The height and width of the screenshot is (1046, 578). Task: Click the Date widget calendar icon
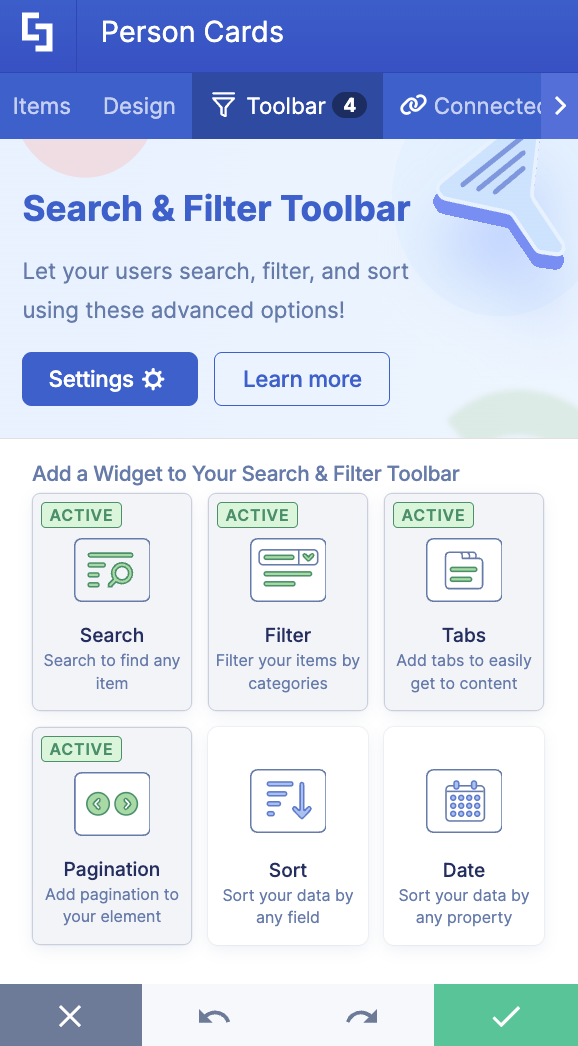coord(463,801)
